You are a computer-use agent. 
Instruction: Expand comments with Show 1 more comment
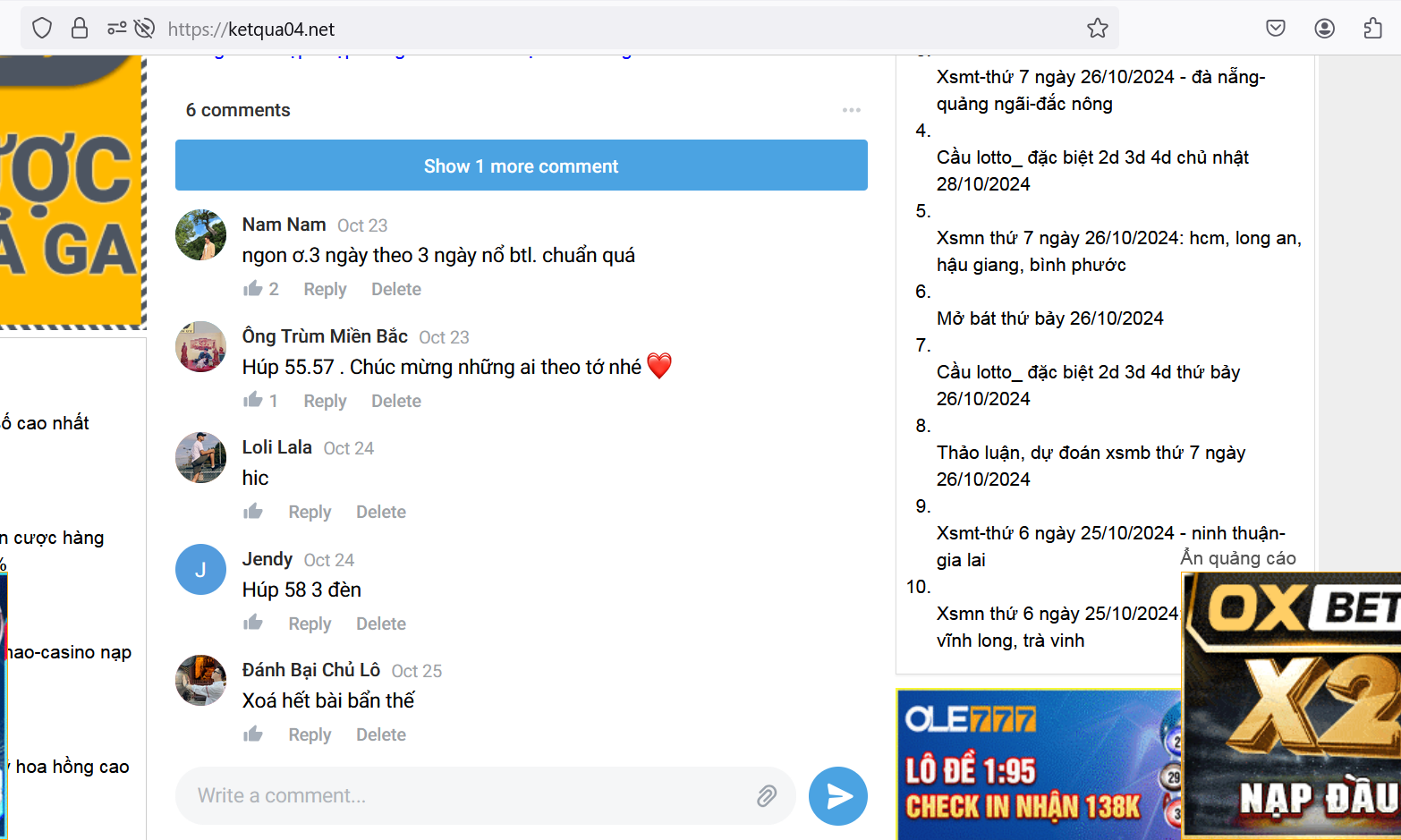pos(521,165)
